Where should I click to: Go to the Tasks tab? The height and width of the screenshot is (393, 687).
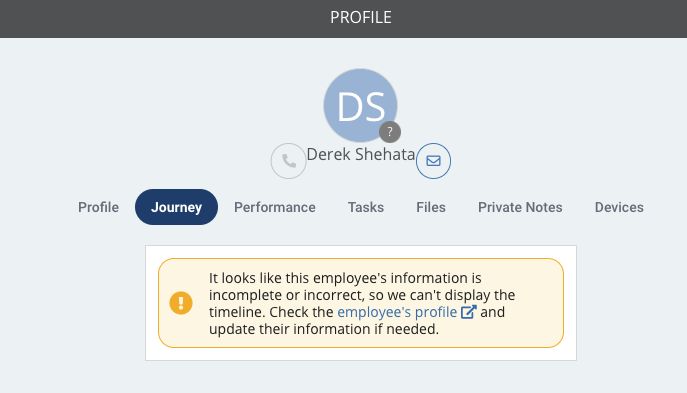366,207
